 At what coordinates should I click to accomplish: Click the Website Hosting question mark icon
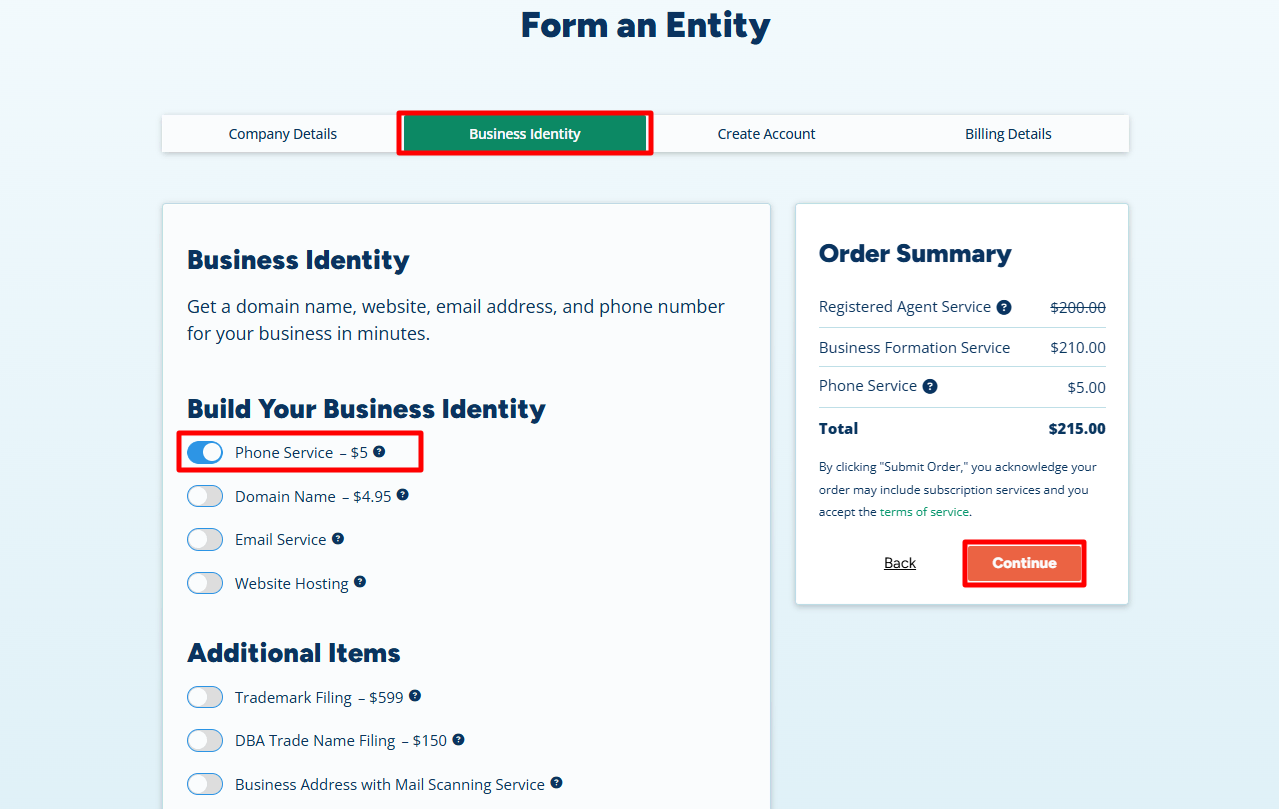point(359,581)
